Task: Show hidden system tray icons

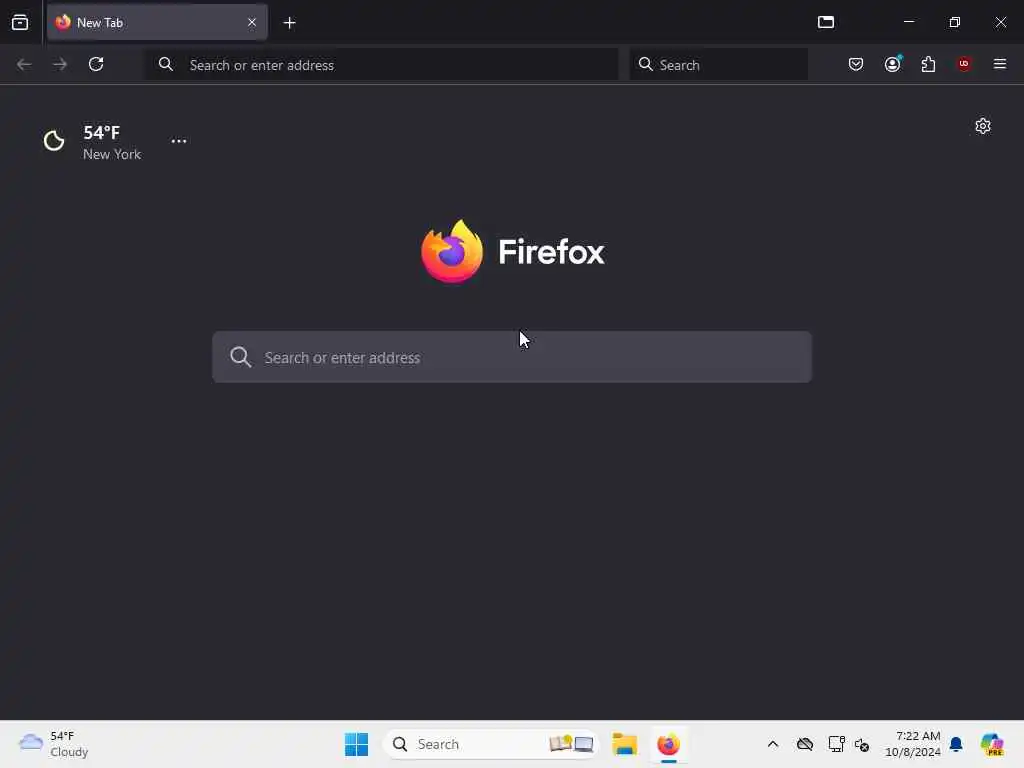Action: click(x=773, y=744)
